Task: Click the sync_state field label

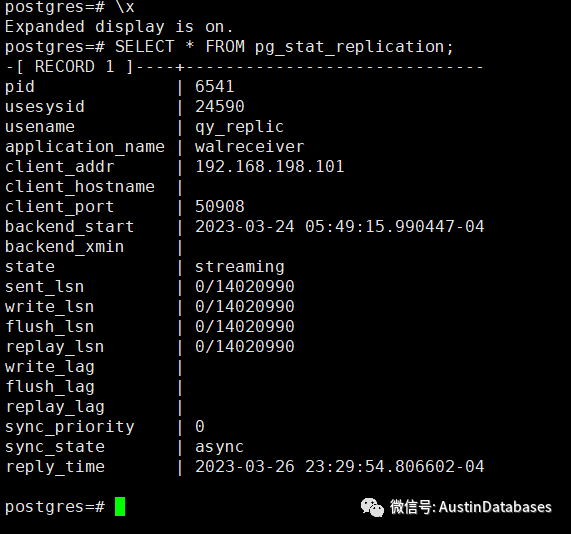Action: 55,448
